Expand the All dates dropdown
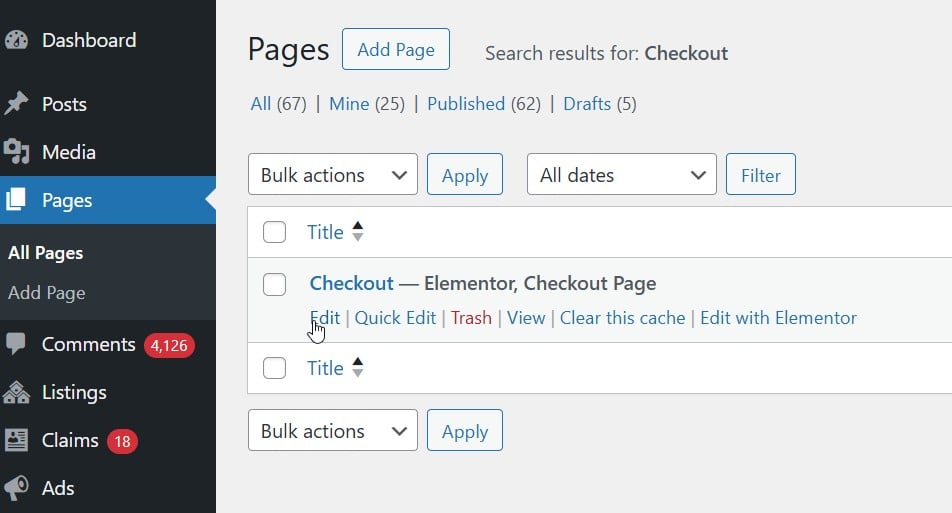 [x=621, y=175]
